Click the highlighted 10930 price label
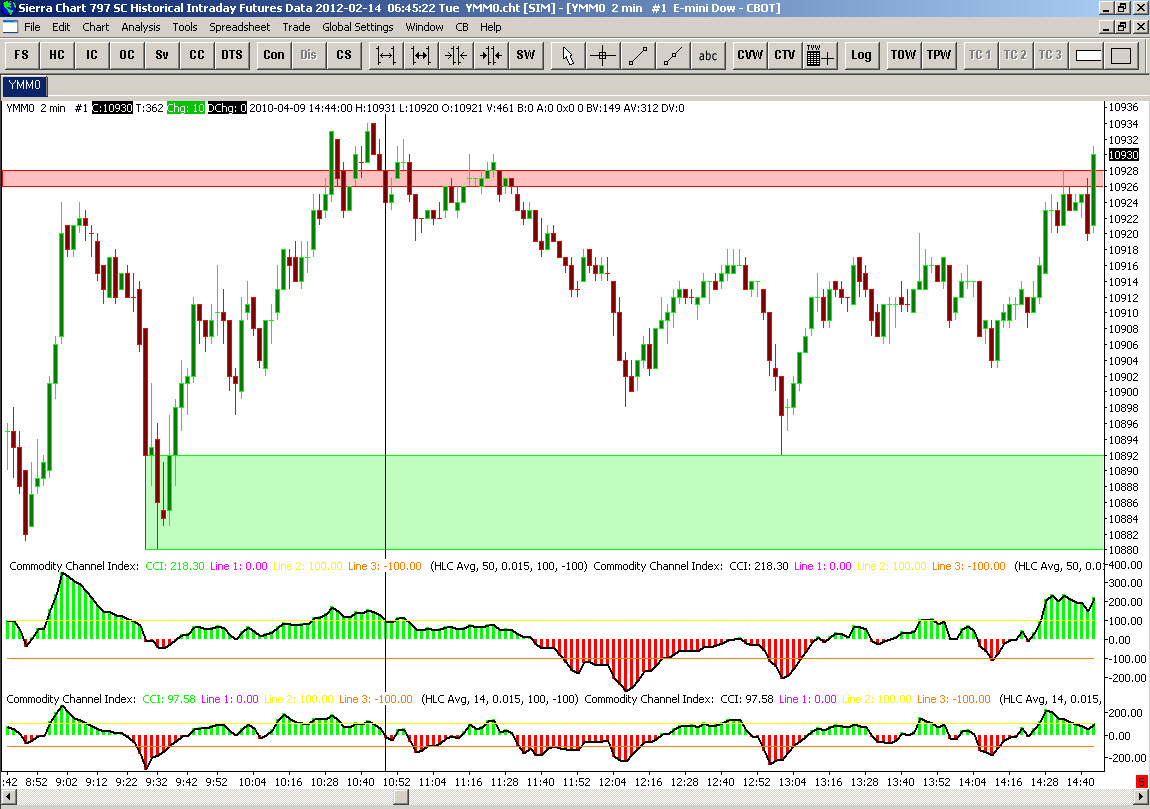This screenshot has width=1150, height=809. (1124, 155)
